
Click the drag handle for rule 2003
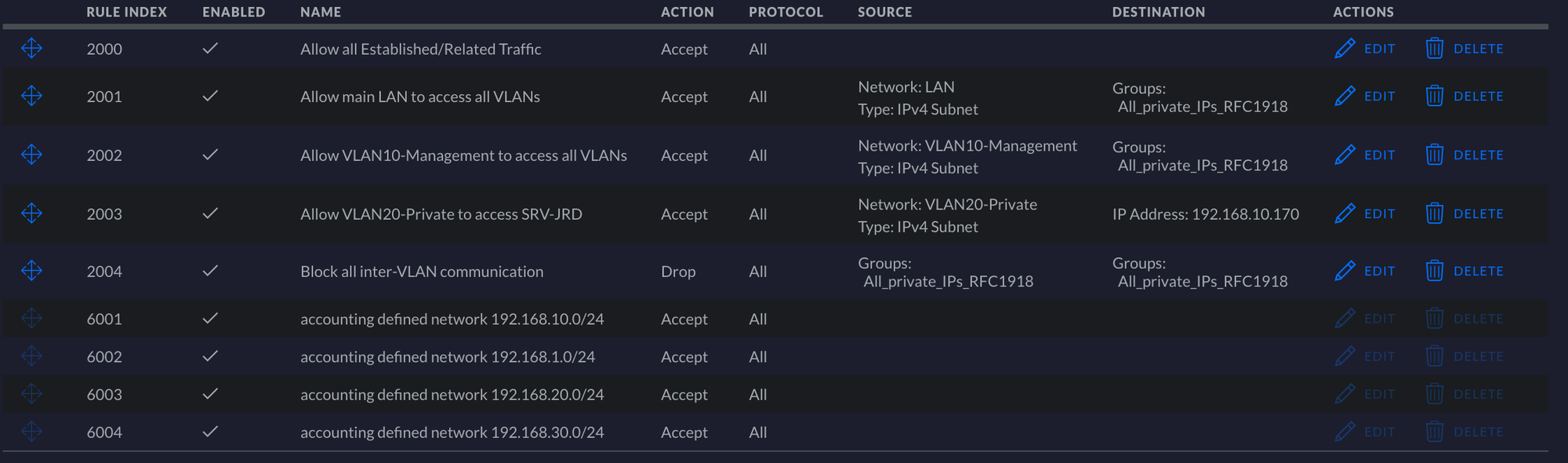[x=31, y=213]
